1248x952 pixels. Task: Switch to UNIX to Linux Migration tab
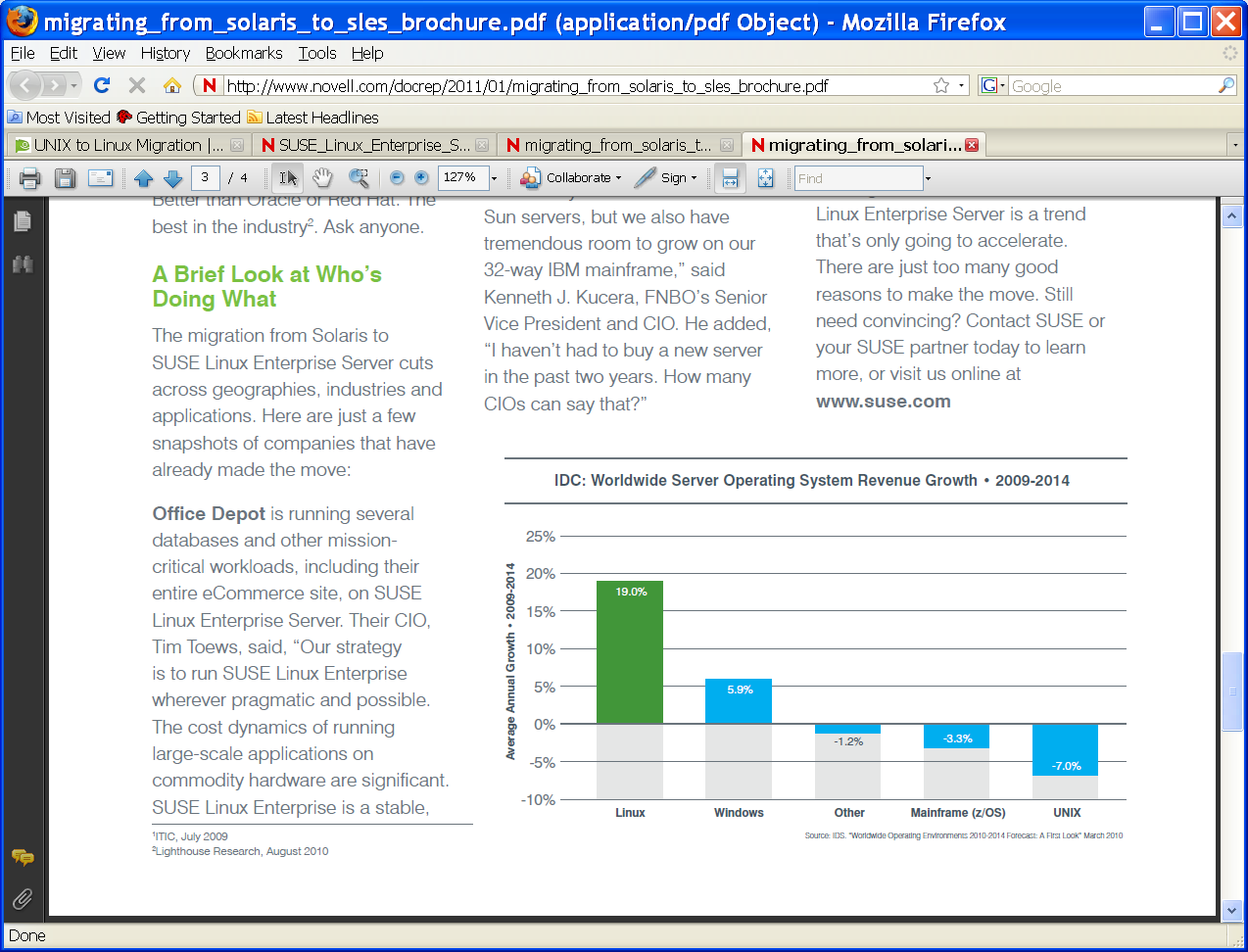(127, 145)
